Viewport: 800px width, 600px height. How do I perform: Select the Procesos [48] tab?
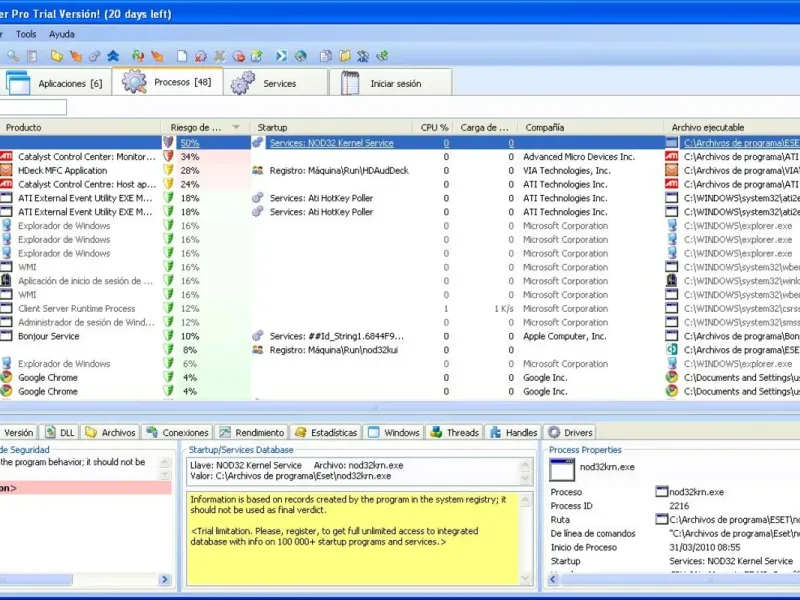(x=168, y=82)
